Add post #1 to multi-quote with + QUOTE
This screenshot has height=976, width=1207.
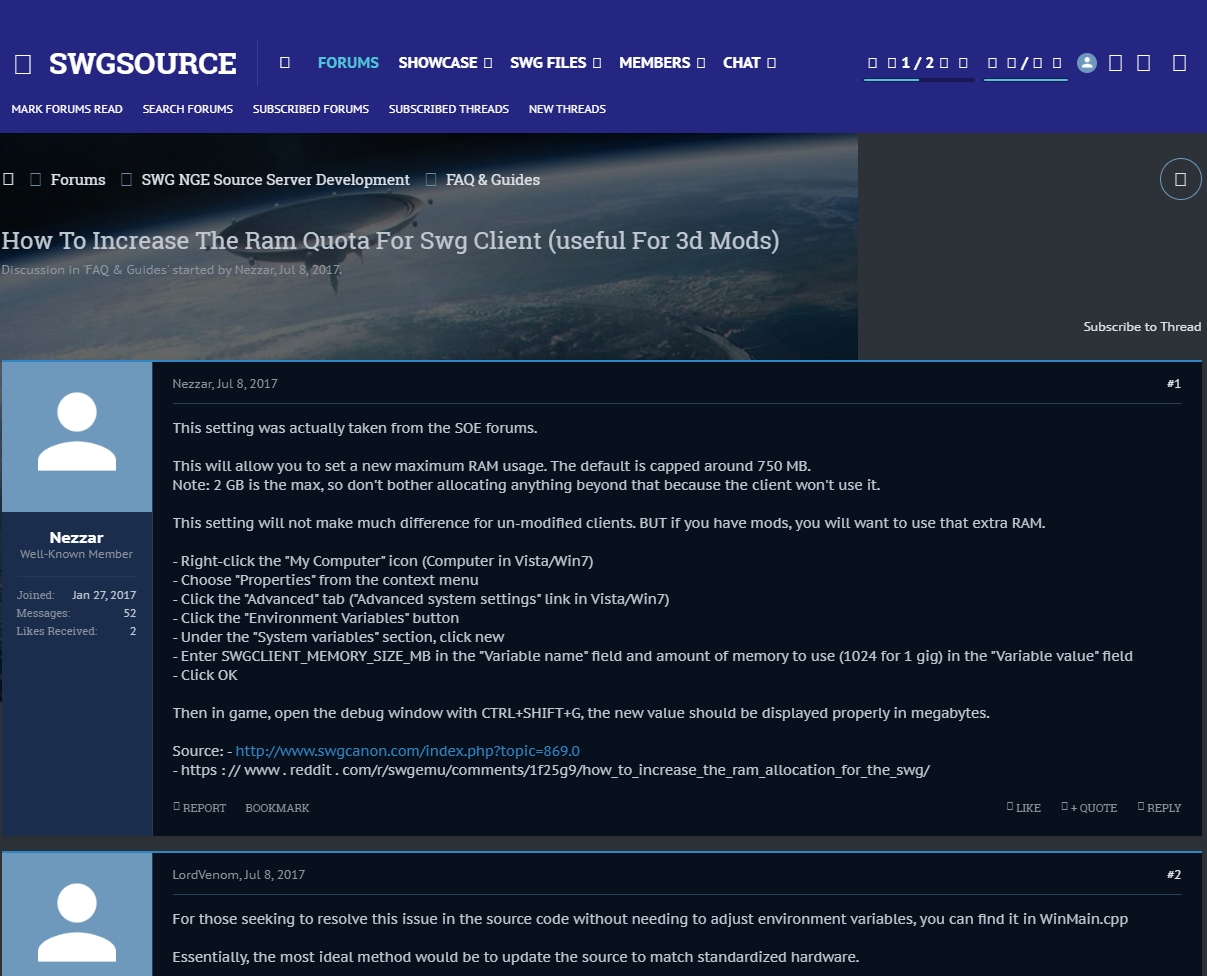[1089, 808]
